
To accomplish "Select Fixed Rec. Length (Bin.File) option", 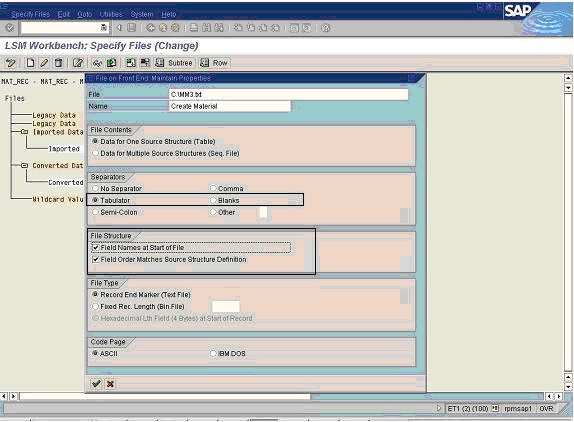I will point(138,306).
